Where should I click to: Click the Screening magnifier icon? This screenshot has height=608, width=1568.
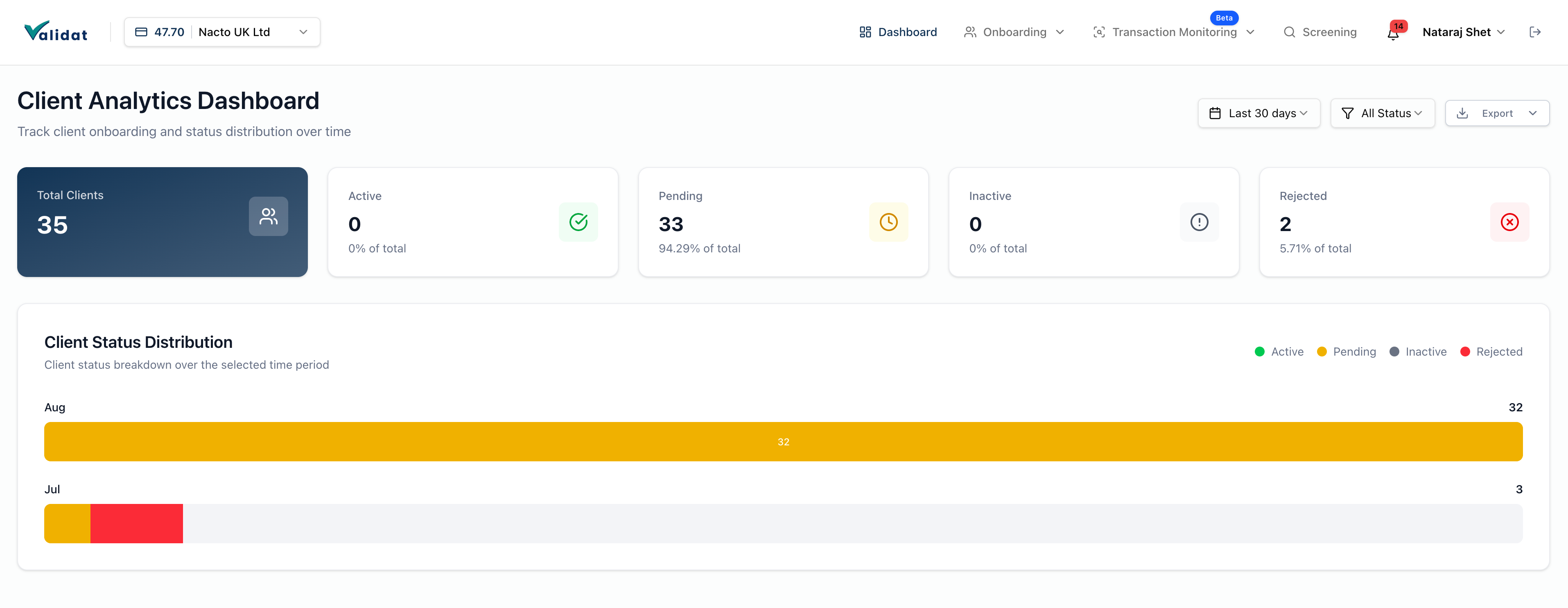click(x=1289, y=32)
